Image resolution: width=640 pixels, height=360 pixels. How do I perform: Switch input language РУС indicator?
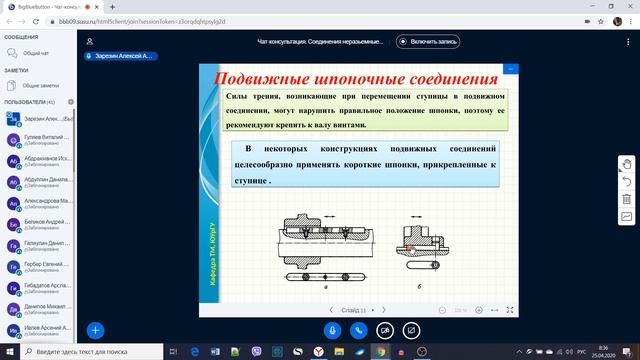(582, 351)
